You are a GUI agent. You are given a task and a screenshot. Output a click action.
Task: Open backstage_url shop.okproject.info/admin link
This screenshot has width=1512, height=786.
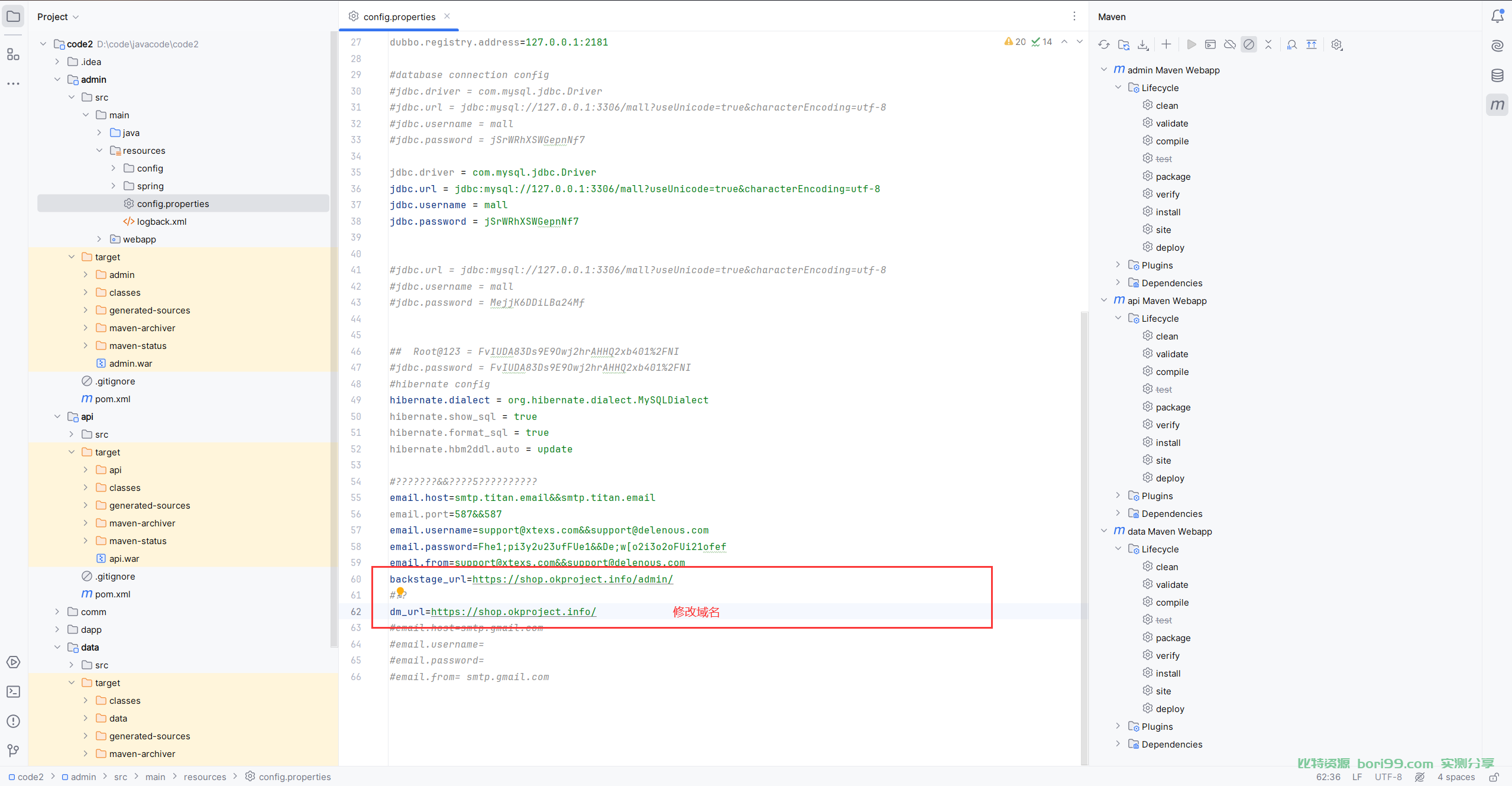572,579
